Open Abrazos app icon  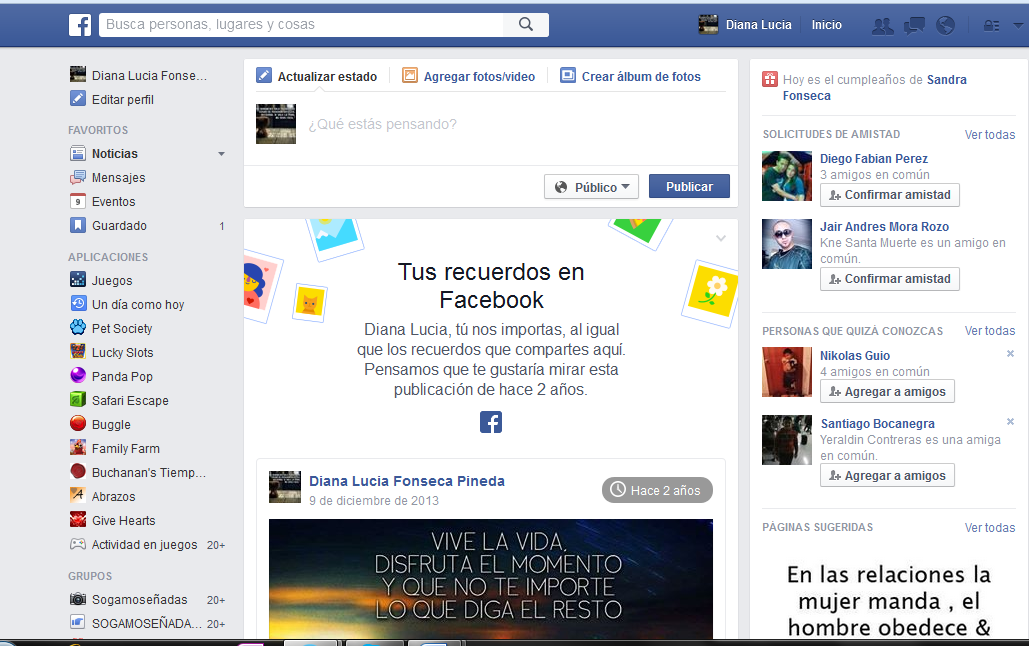[x=77, y=495]
